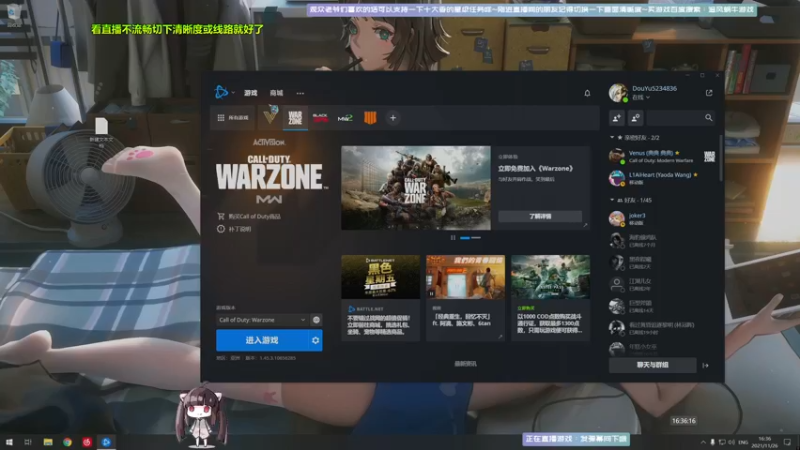The width and height of the screenshot is (800, 450).
Task: Select friend L1AiHeart (Yaoda Wang)
Action: pos(662,178)
